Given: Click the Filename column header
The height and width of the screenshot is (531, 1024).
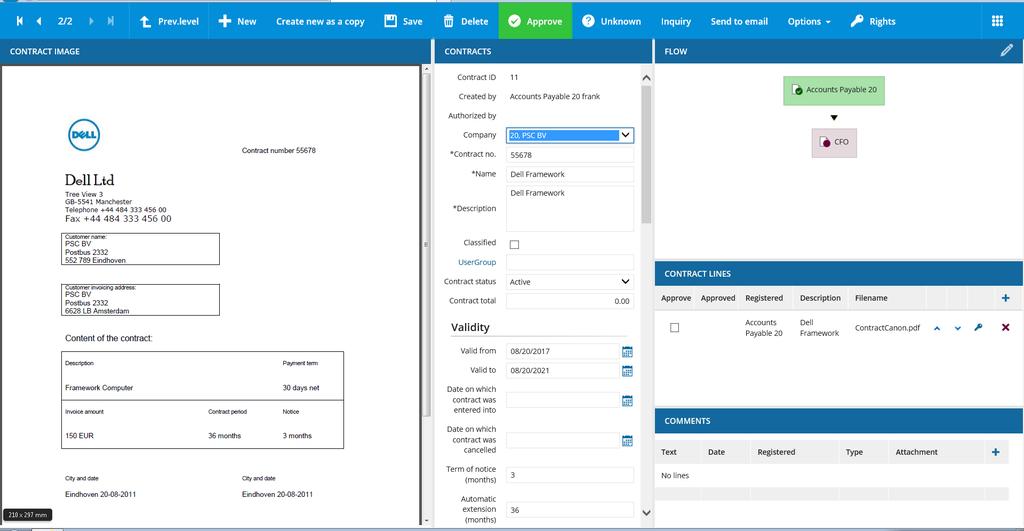Looking at the screenshot, I should tap(871, 298).
